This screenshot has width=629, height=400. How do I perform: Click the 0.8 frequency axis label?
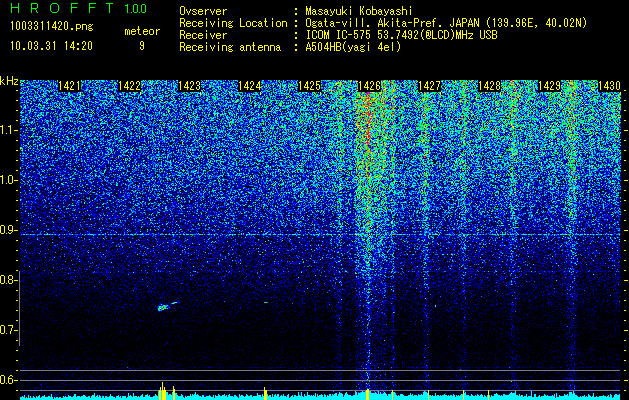[x=8, y=280]
